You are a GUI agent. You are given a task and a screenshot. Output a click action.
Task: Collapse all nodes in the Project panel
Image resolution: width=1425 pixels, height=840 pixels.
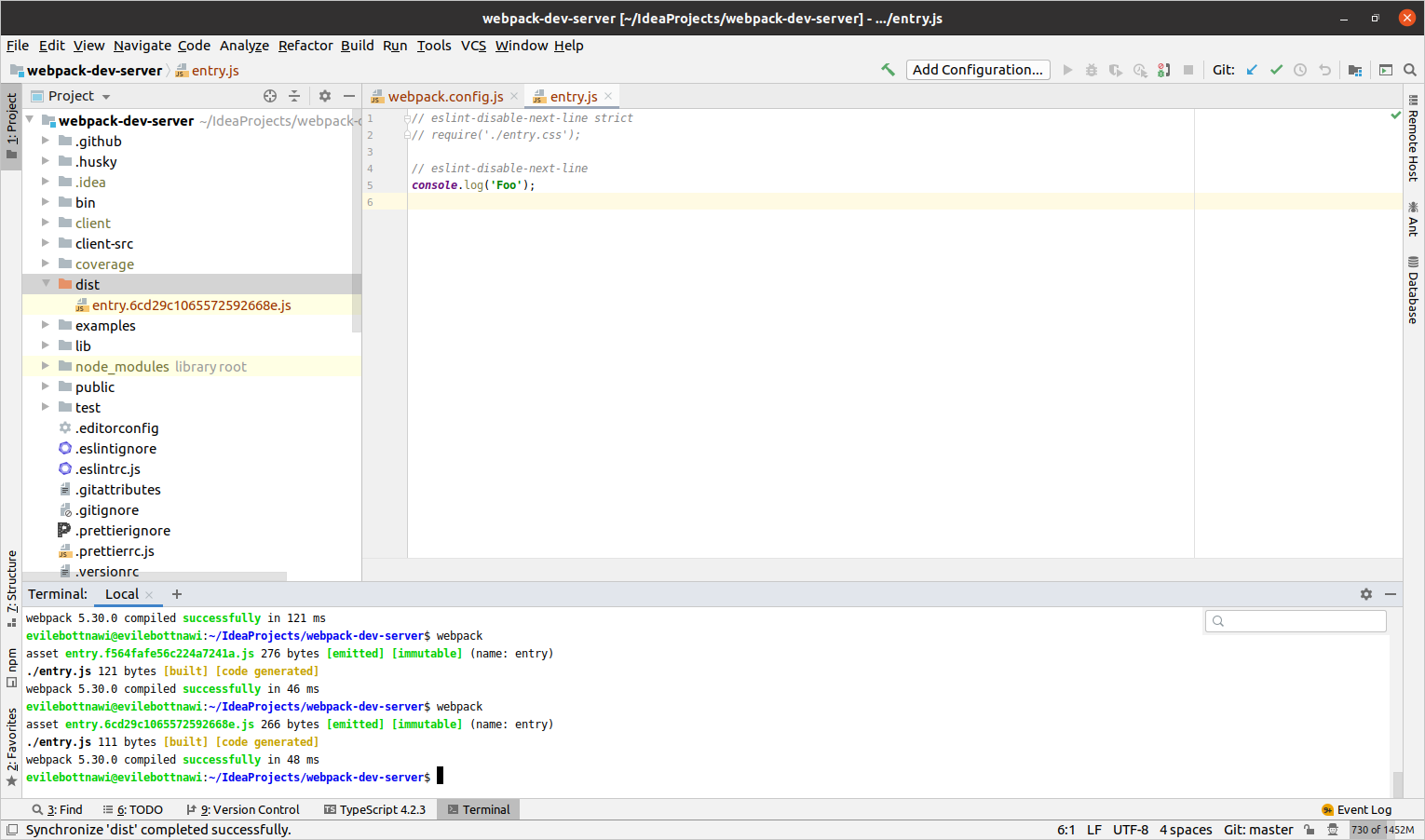293,95
